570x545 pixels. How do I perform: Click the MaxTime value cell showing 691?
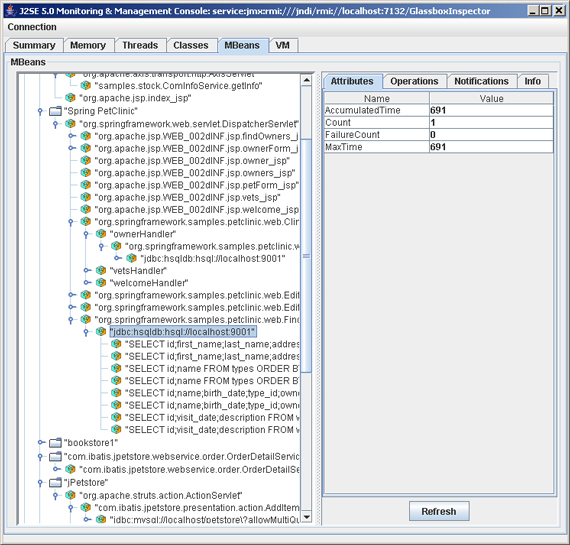pos(491,147)
